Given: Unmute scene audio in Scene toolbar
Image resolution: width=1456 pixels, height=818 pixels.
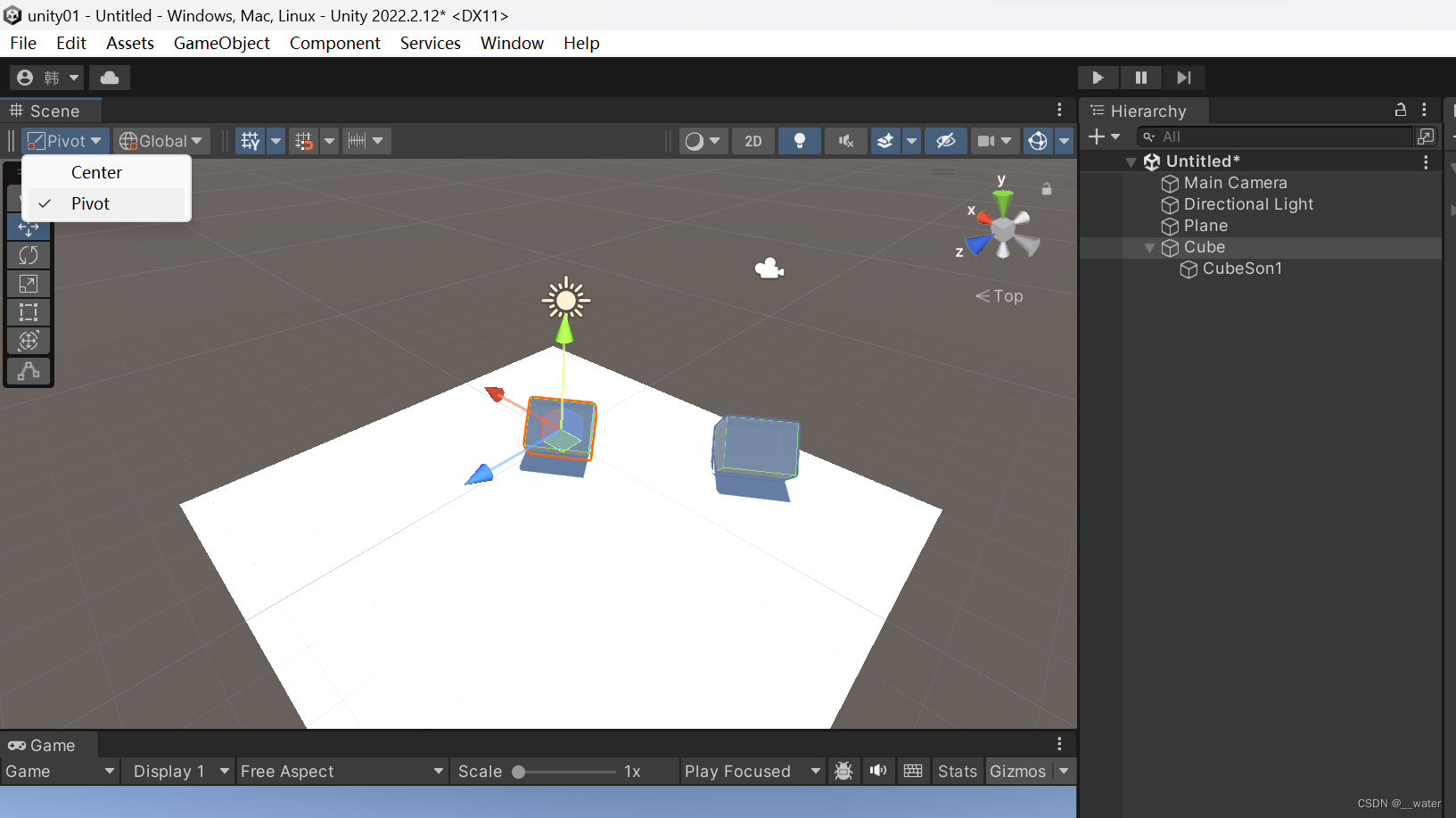Looking at the screenshot, I should [844, 140].
